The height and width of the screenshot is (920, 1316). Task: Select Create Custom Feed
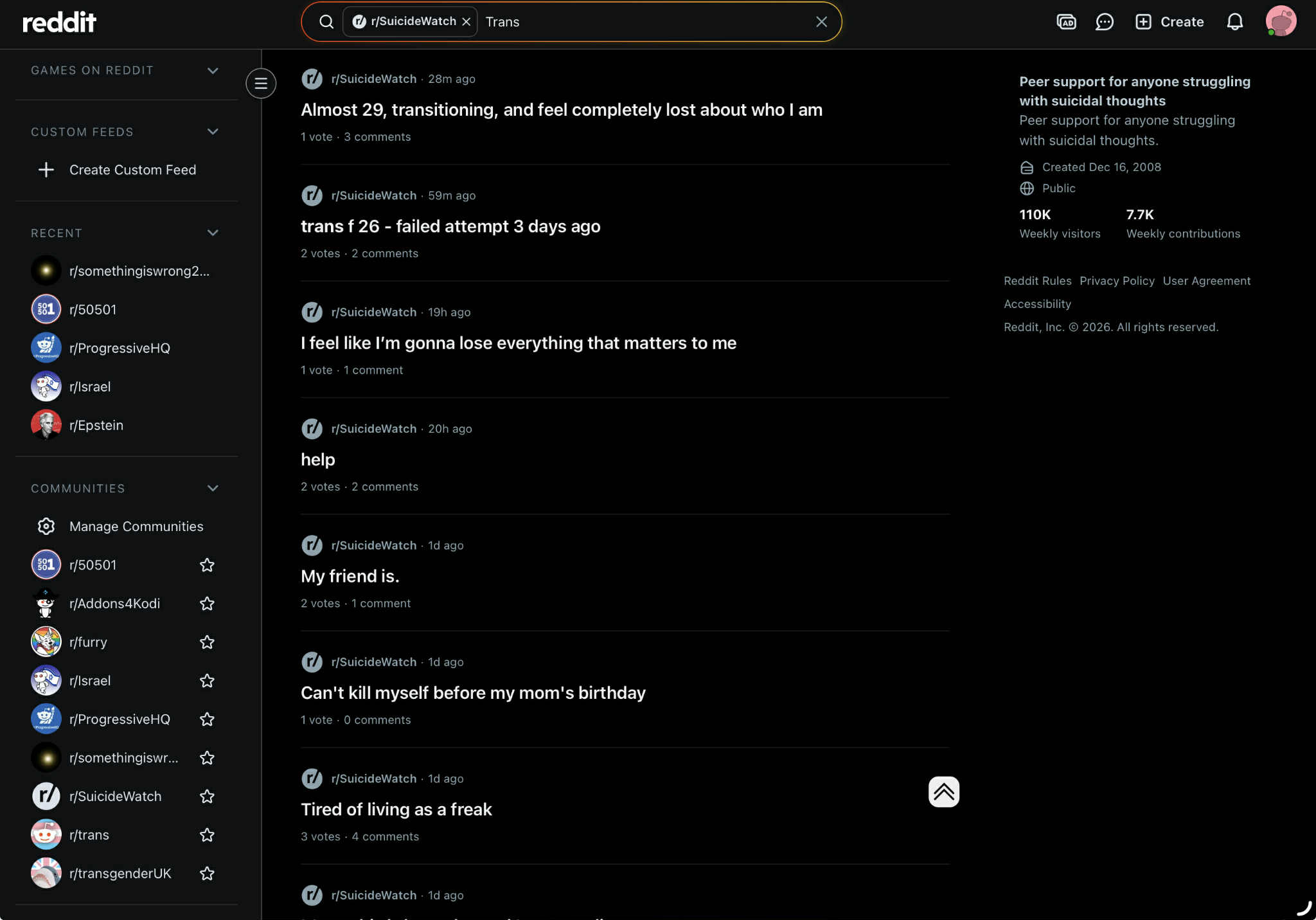pyautogui.click(x=132, y=170)
